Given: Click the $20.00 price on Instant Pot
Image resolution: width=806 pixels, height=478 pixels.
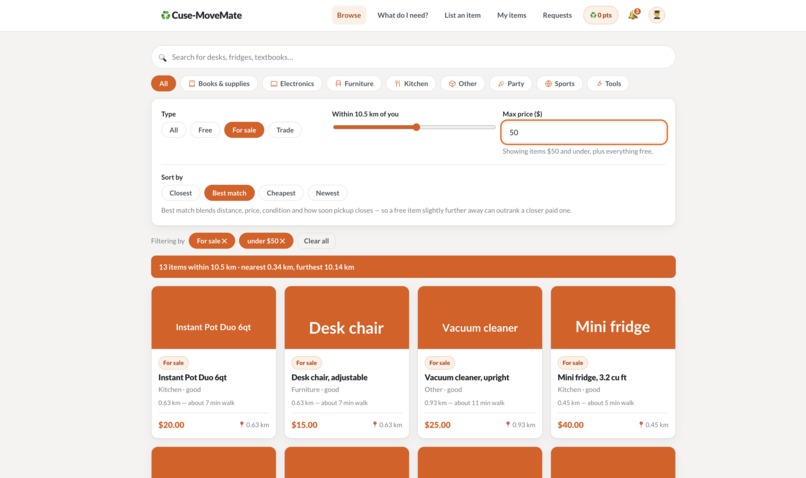Looking at the screenshot, I should [x=171, y=425].
